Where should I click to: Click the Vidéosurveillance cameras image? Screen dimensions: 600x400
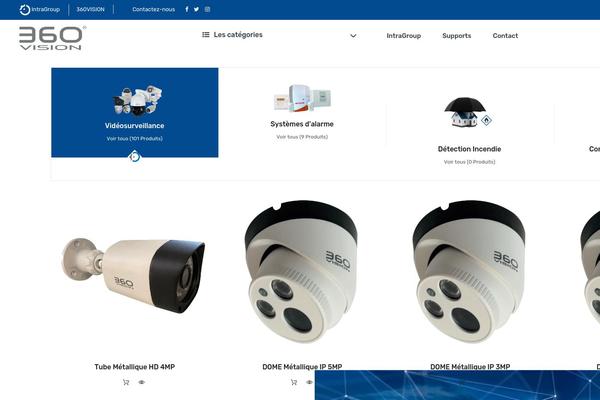click(x=137, y=101)
